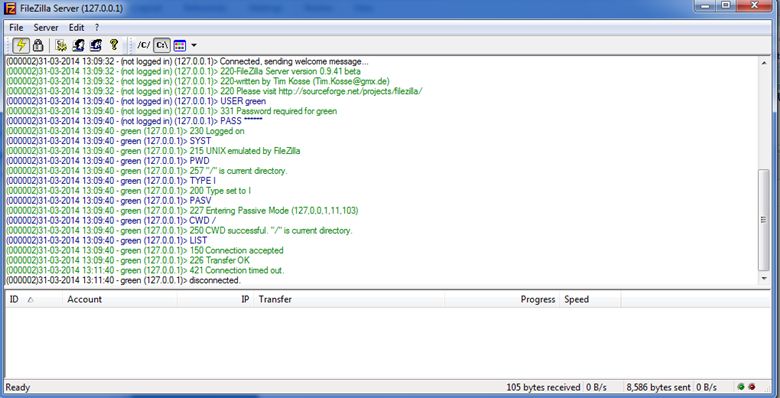Click the colored grid sort icon

click(180, 45)
